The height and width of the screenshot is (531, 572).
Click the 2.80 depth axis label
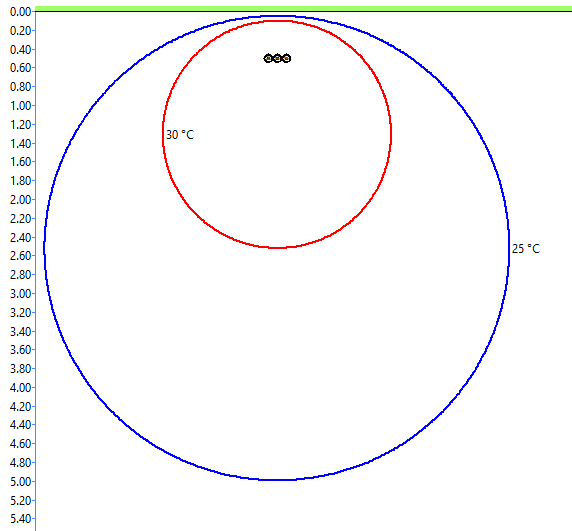pyautogui.click(x=20, y=275)
